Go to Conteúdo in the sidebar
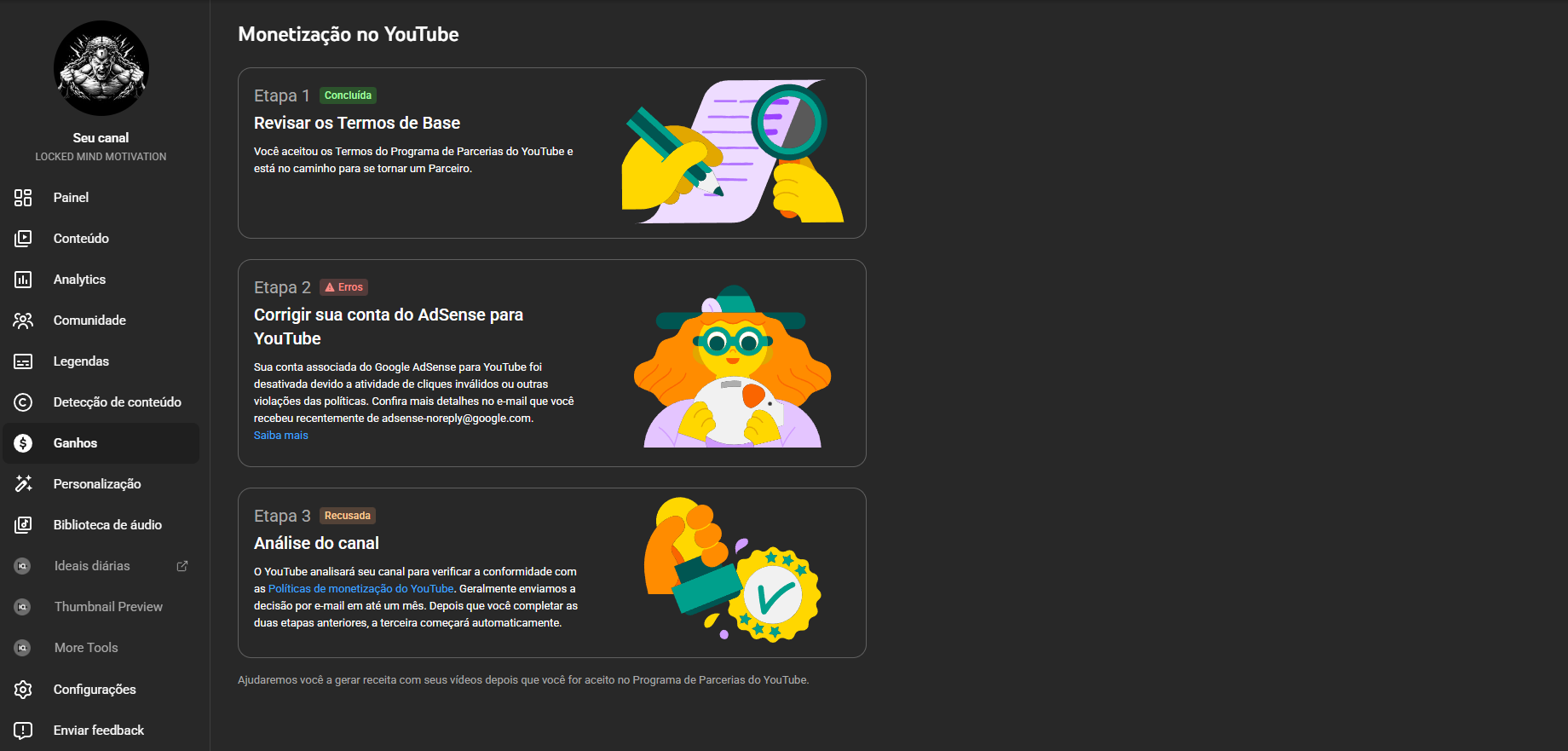The height and width of the screenshot is (751, 1568). coord(101,239)
